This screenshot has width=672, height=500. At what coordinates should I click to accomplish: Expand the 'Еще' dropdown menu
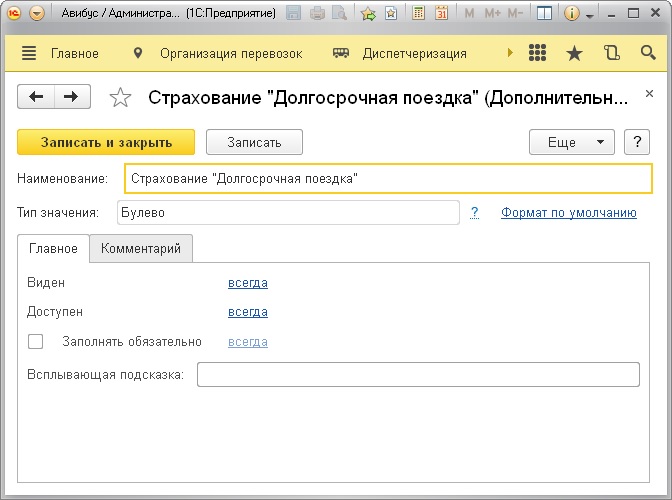571,142
